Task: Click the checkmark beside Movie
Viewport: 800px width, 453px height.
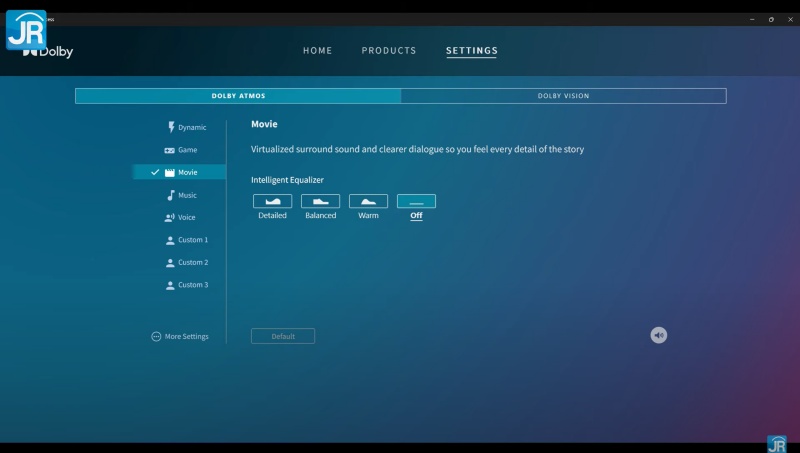Action: [155, 172]
